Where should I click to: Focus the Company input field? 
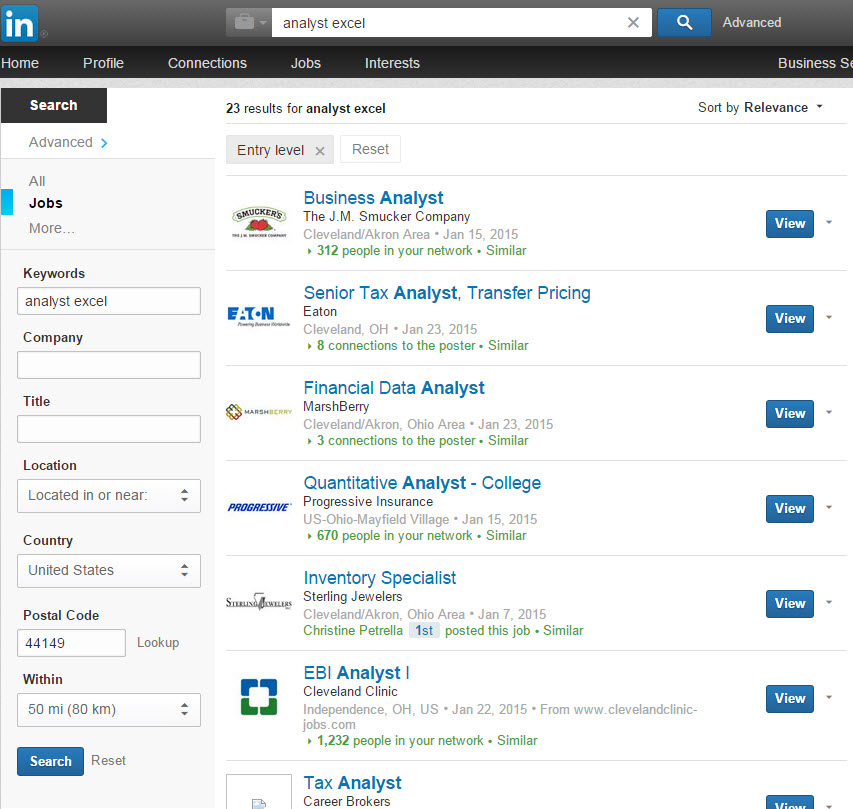109,365
